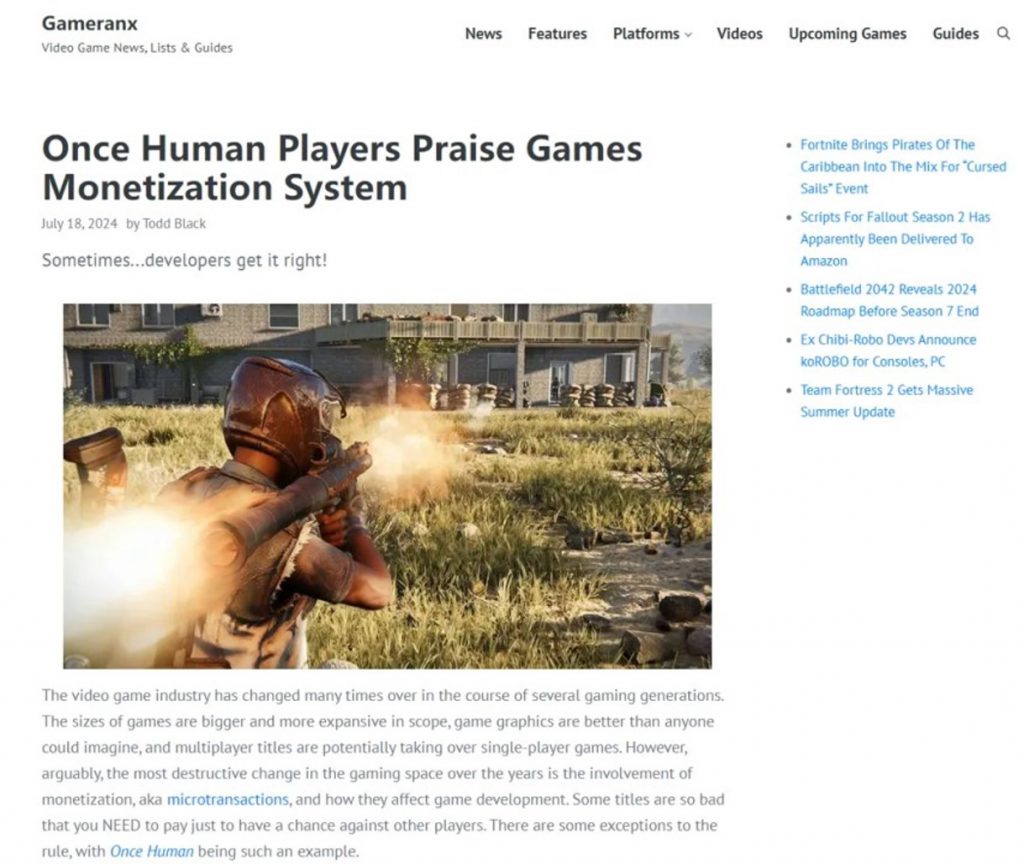Expand the Platforms dropdown chevron
This screenshot has height=864, width=1024.
pos(688,35)
